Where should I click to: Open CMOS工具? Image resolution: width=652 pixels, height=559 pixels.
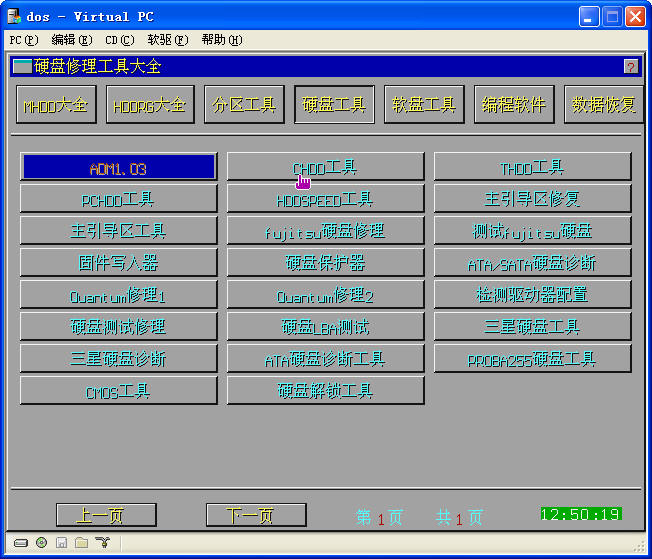[119, 391]
